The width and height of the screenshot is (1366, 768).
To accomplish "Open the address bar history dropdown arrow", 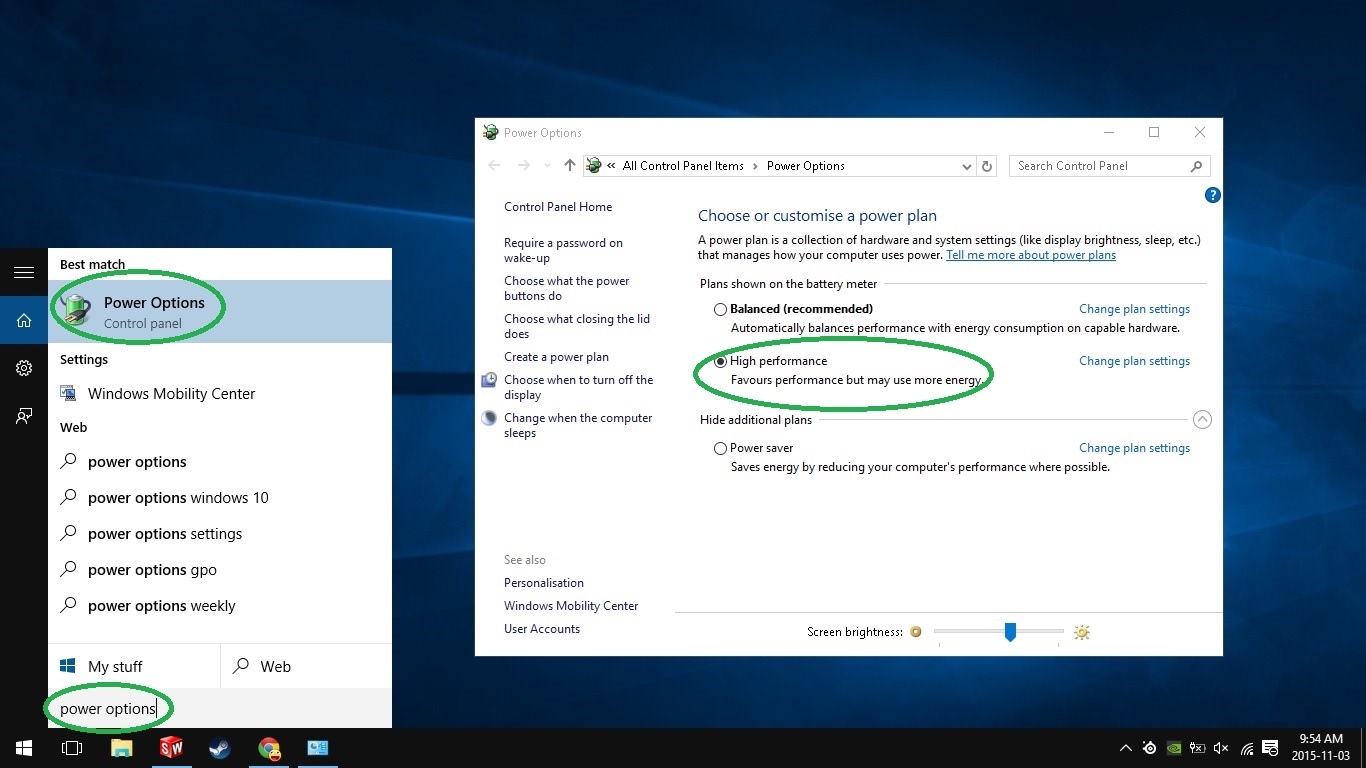I will pos(966,167).
